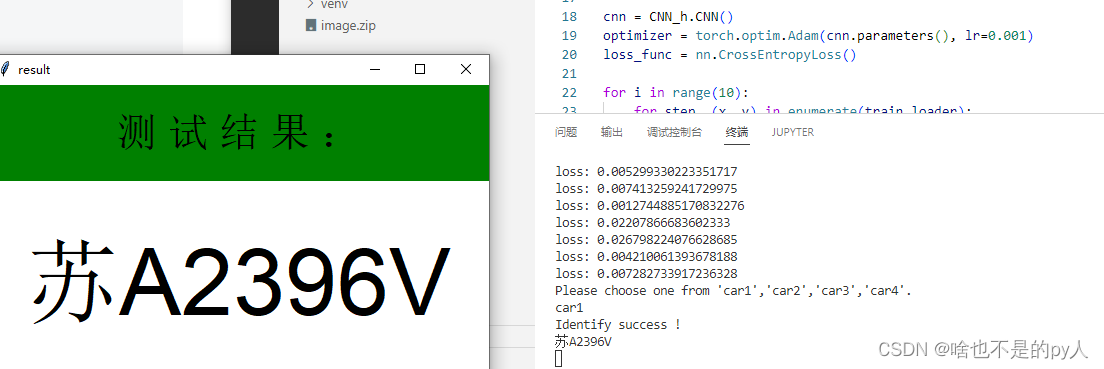Click terminal line loss: 0.02207866683602333
The width and height of the screenshot is (1104, 369).
tap(643, 223)
